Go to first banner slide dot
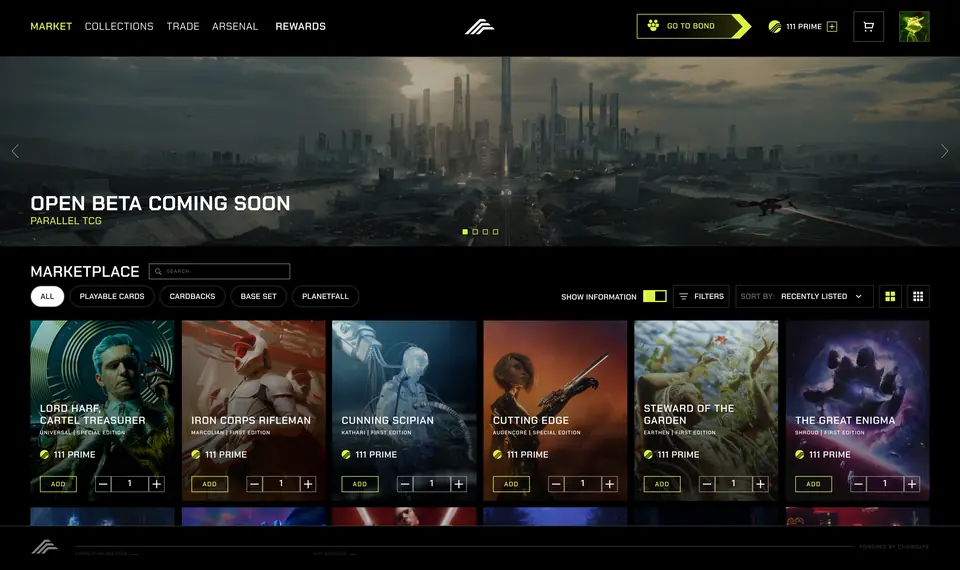The image size is (960, 570). click(465, 231)
